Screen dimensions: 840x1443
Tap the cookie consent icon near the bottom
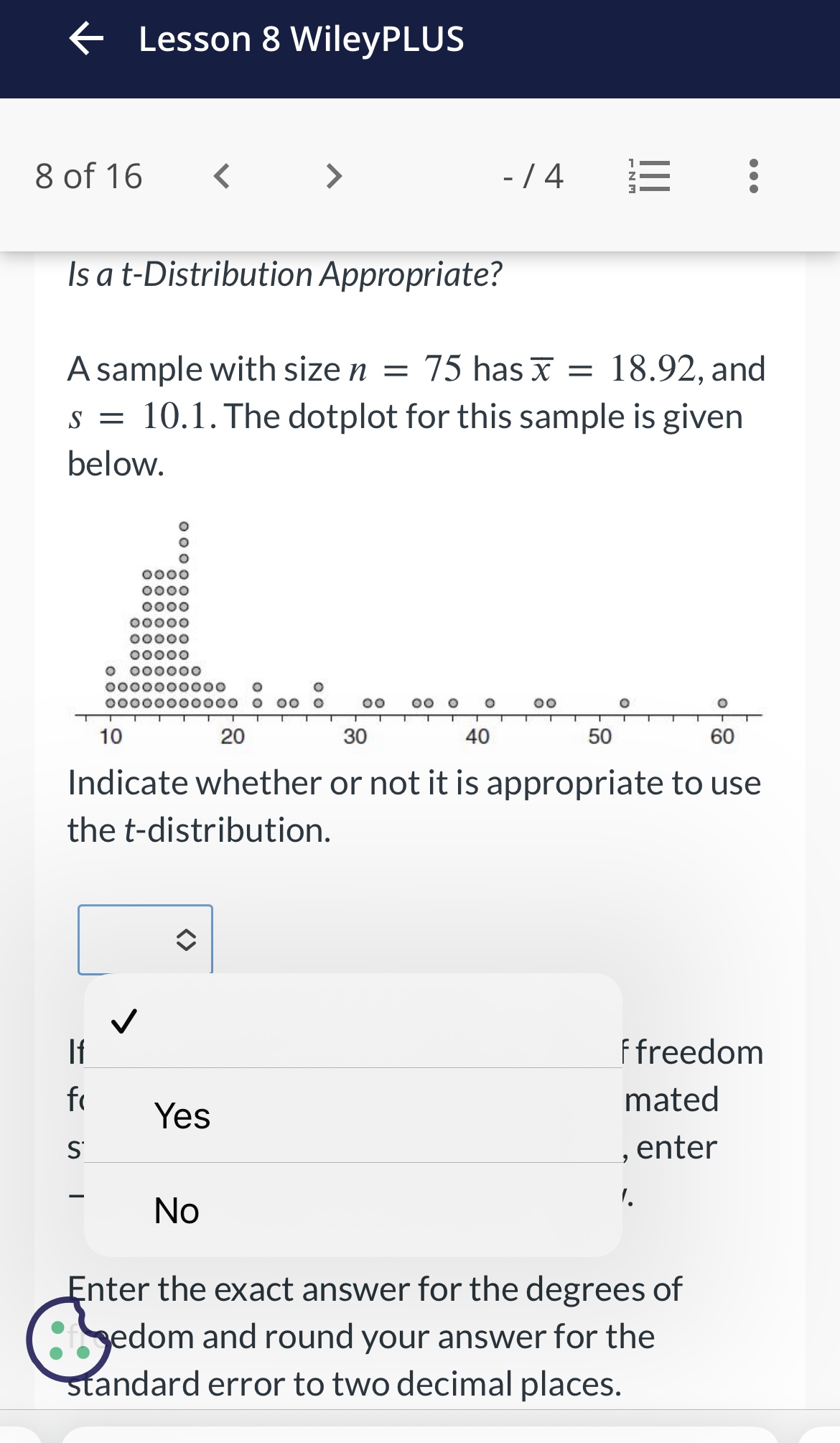coord(70,1336)
